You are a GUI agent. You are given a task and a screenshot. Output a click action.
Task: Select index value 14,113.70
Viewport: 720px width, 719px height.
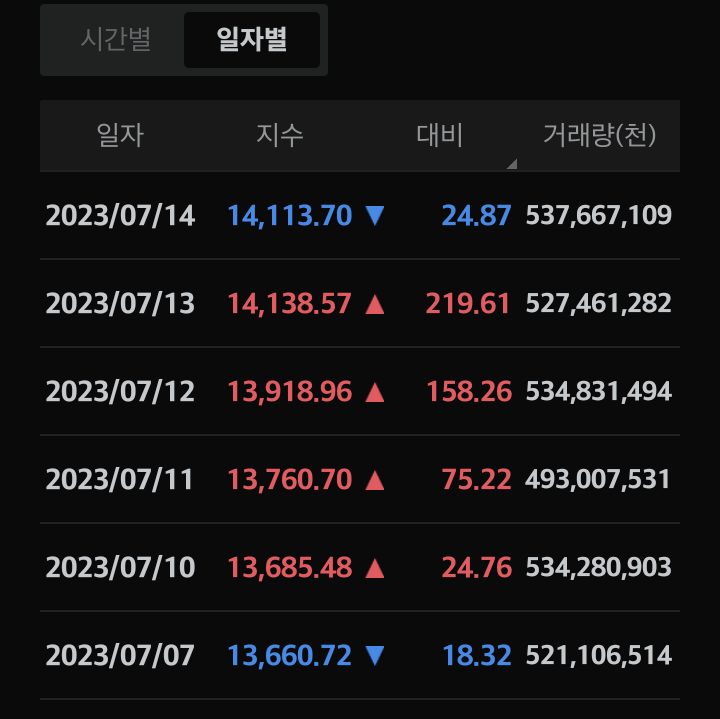point(290,215)
